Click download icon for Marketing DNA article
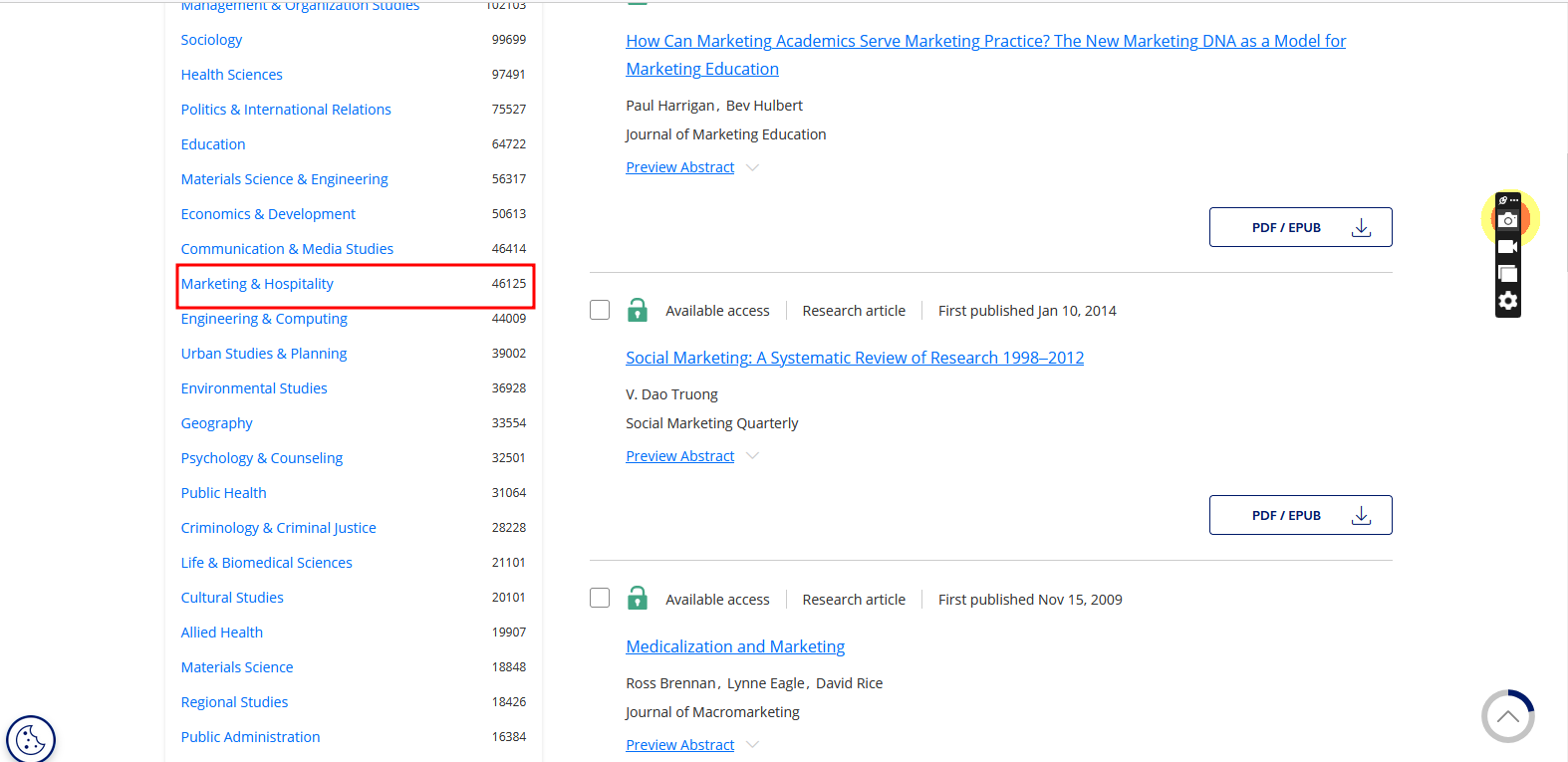This screenshot has height=762, width=1568. pyautogui.click(x=1361, y=228)
